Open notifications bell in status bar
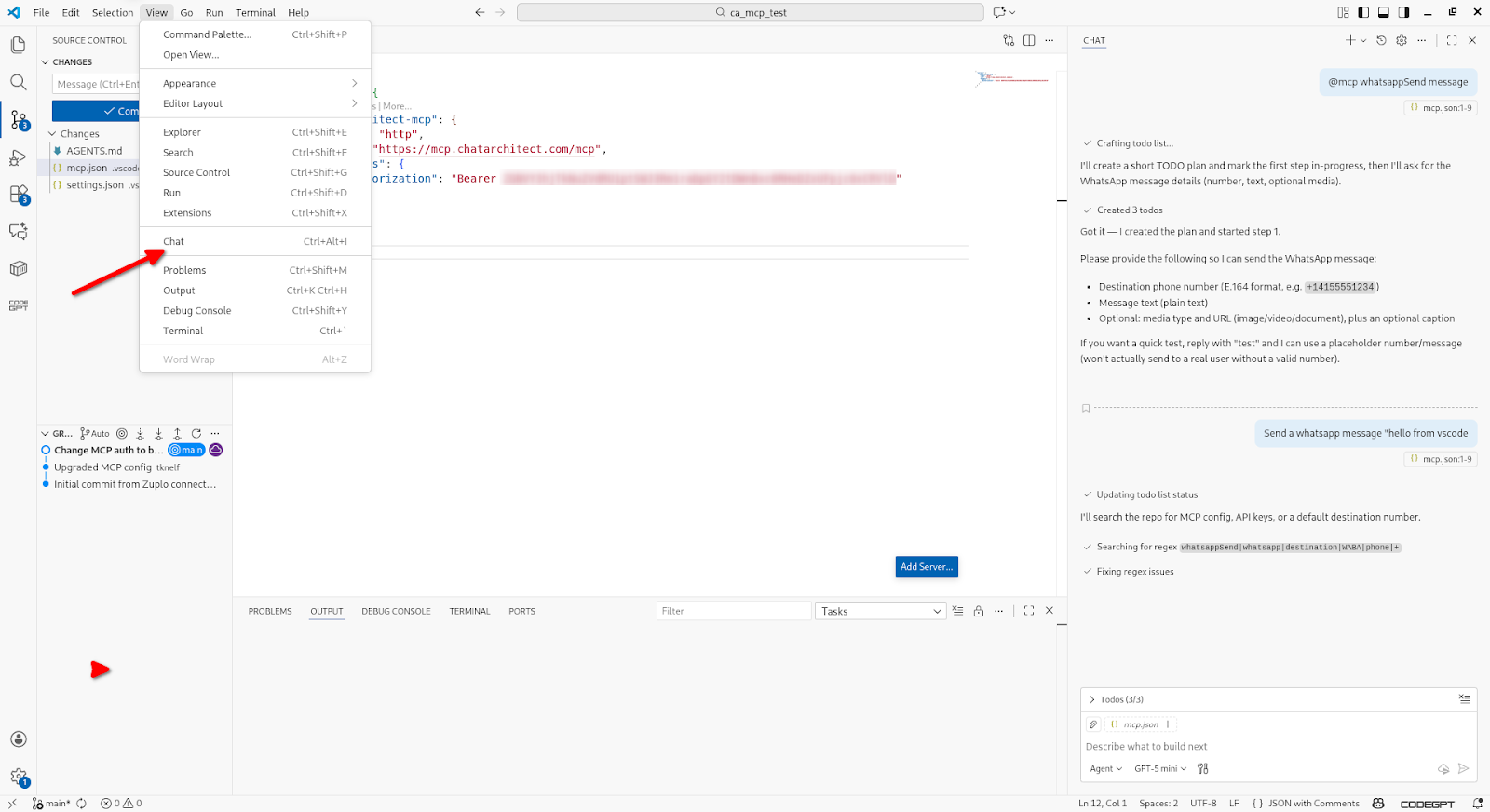The width and height of the screenshot is (1490, 812). (x=1477, y=804)
